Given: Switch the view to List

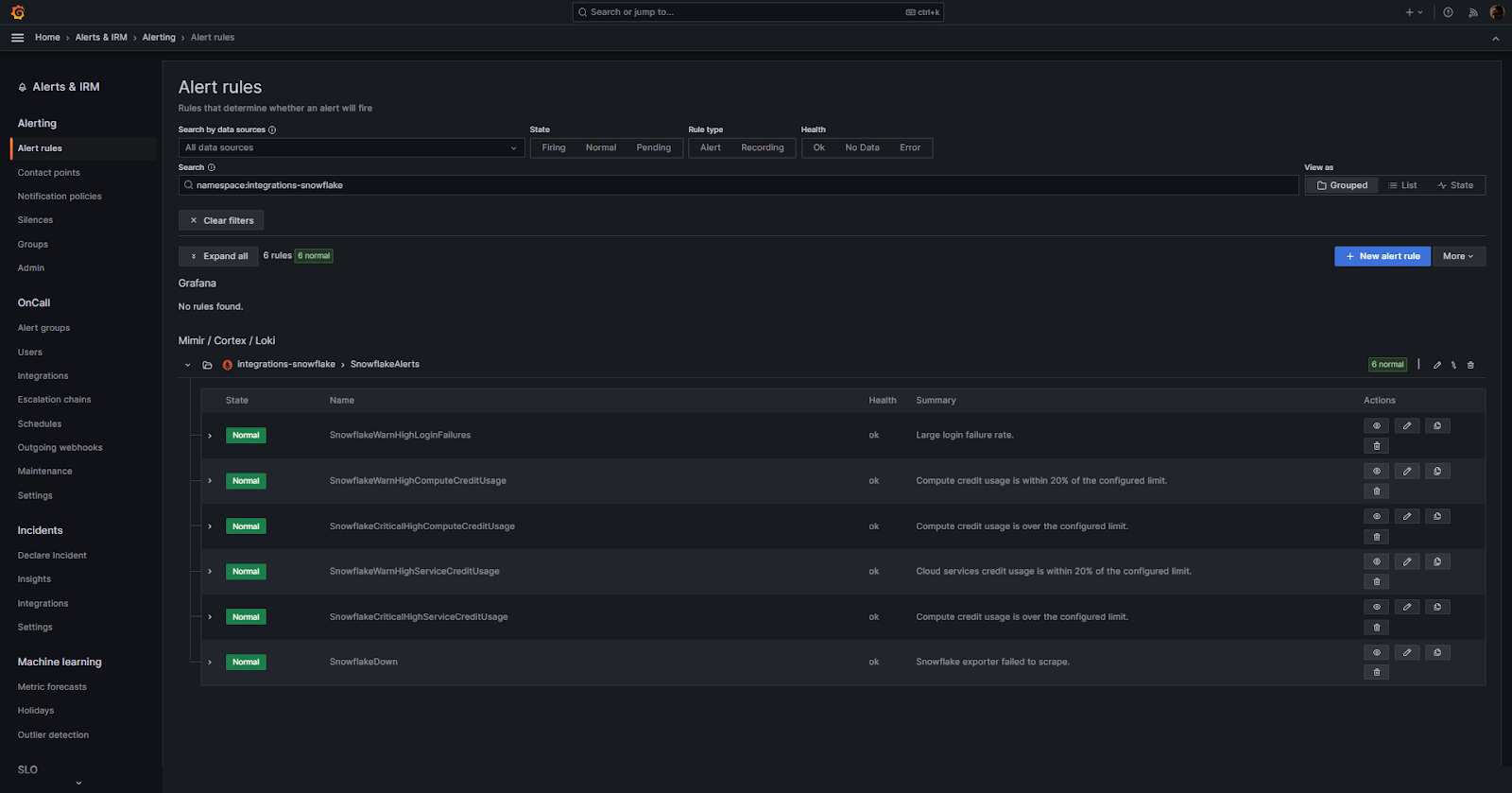Looking at the screenshot, I should point(1402,185).
